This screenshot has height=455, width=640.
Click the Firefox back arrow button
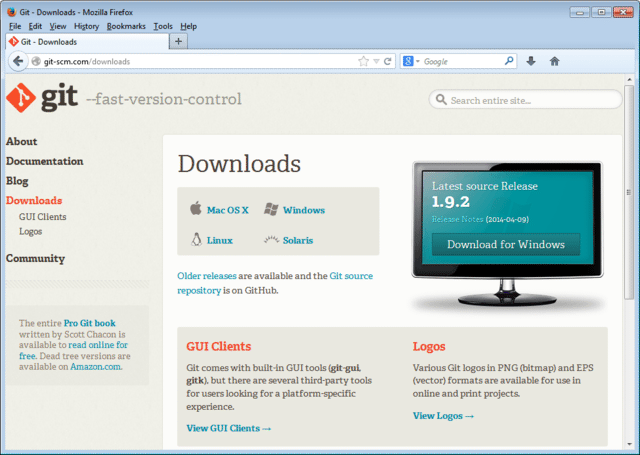click(x=18, y=62)
